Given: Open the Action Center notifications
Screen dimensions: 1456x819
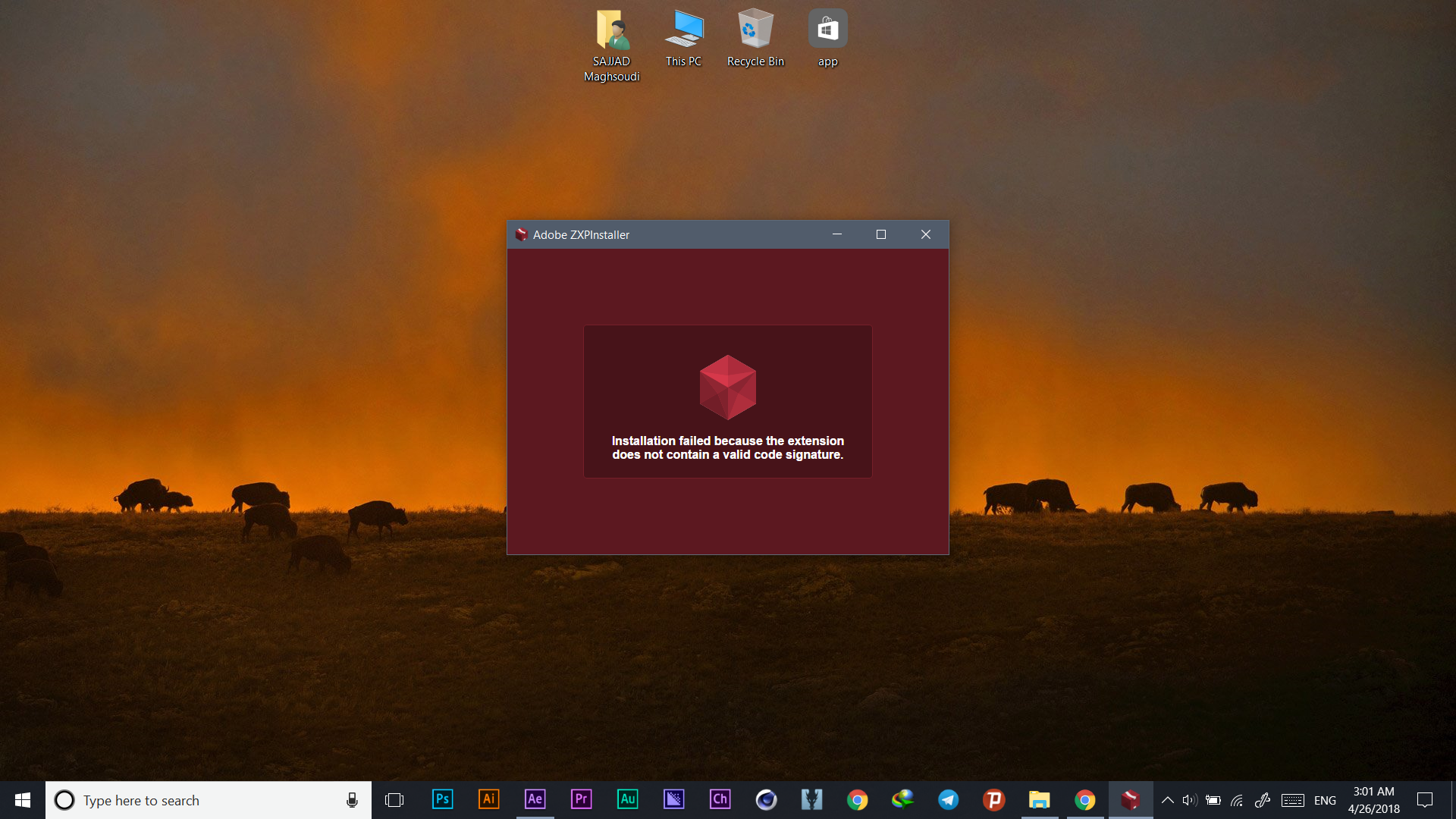Looking at the screenshot, I should pyautogui.click(x=1425, y=800).
